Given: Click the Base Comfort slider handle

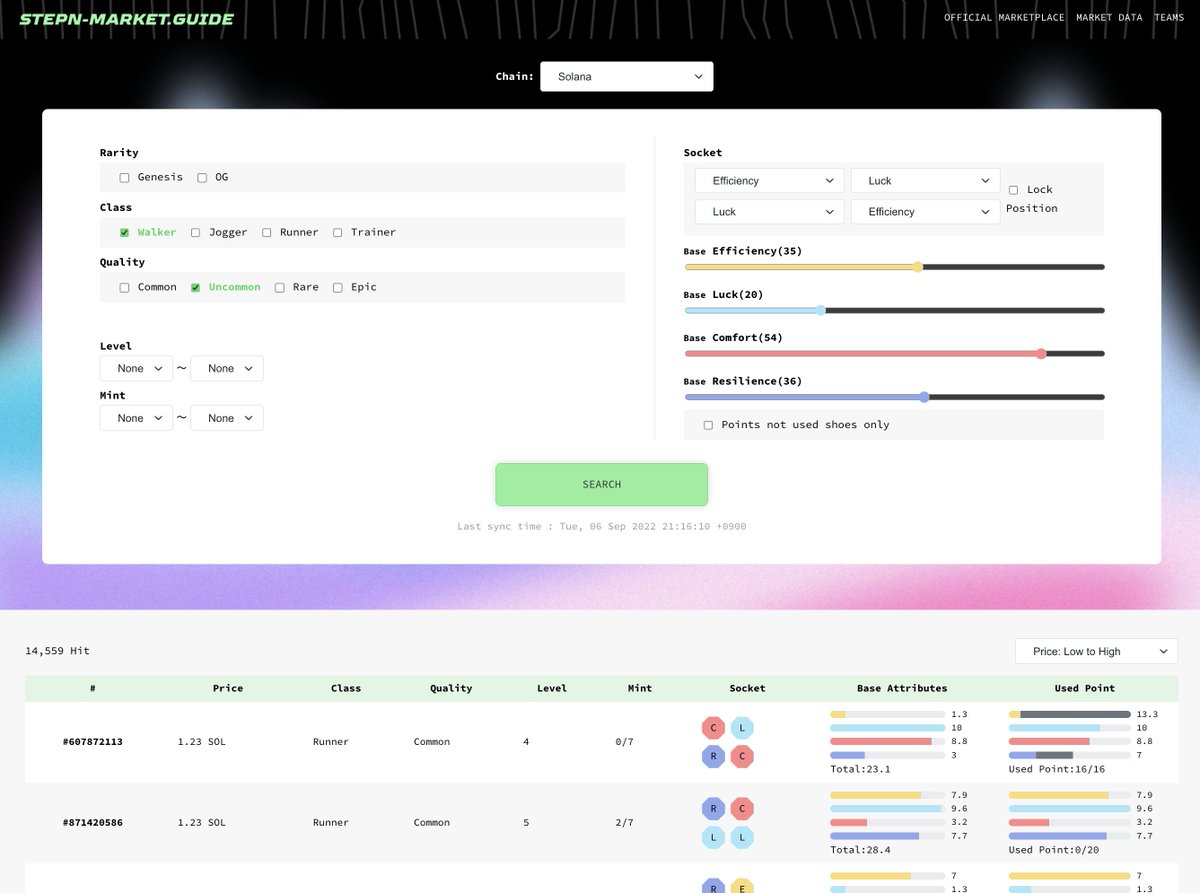Looking at the screenshot, I should 1041,353.
